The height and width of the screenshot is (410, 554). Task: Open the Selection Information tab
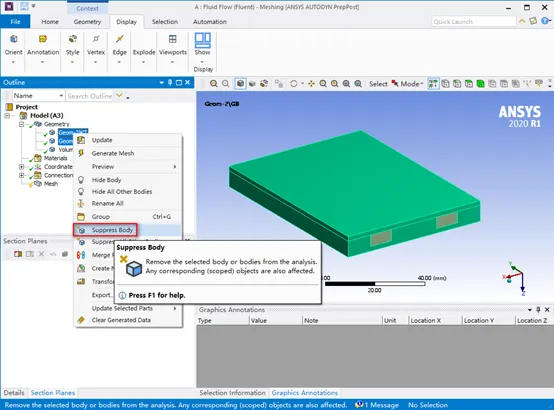click(x=232, y=393)
